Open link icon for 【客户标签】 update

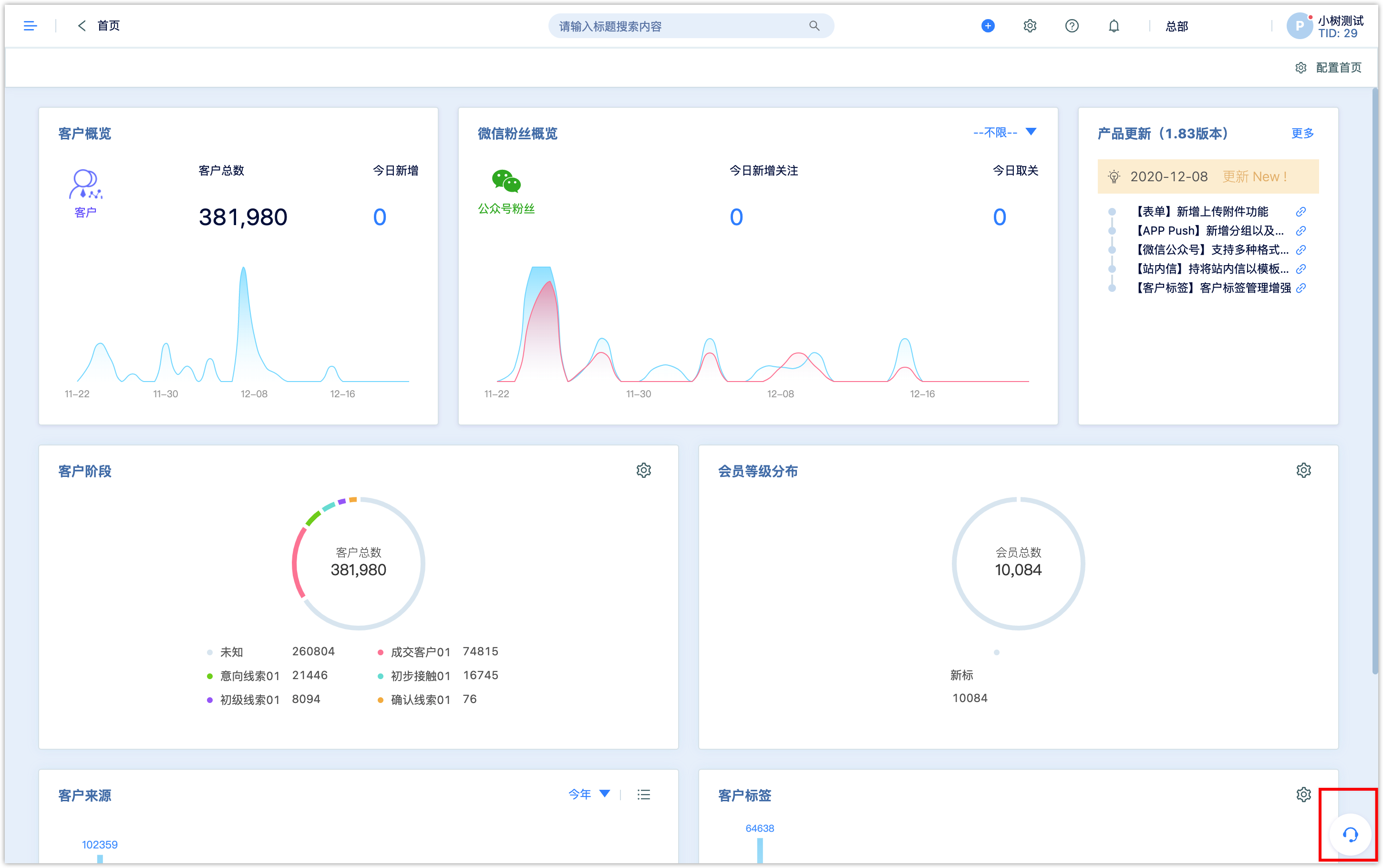click(1300, 288)
